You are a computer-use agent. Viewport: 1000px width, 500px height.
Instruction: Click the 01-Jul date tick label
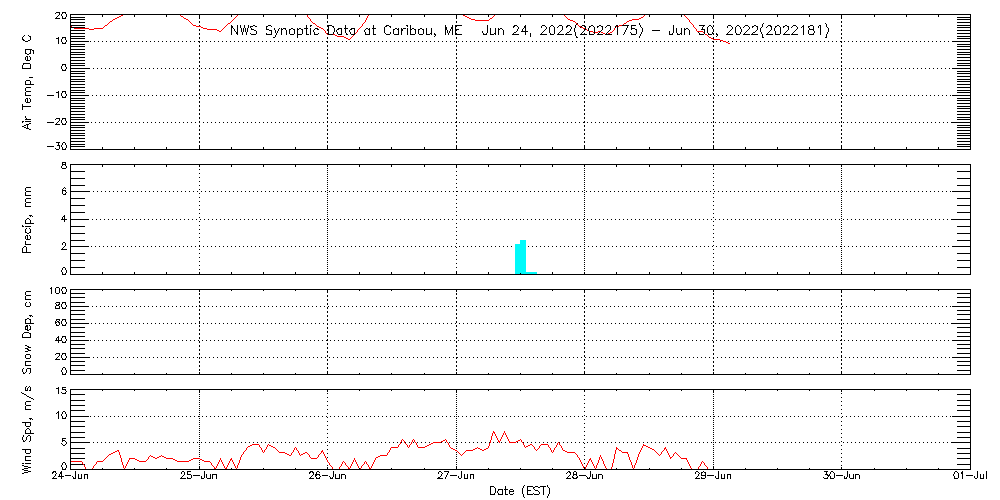969,478
